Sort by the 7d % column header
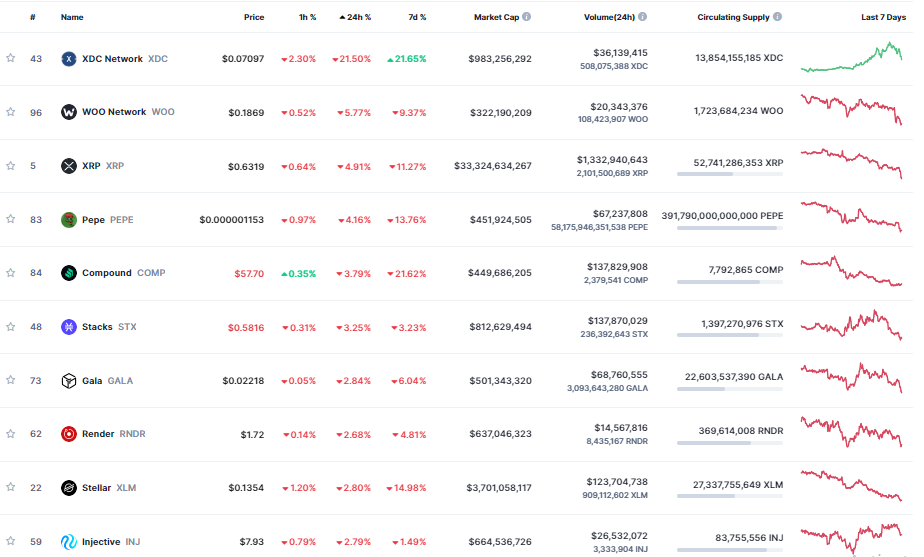 [x=416, y=17]
